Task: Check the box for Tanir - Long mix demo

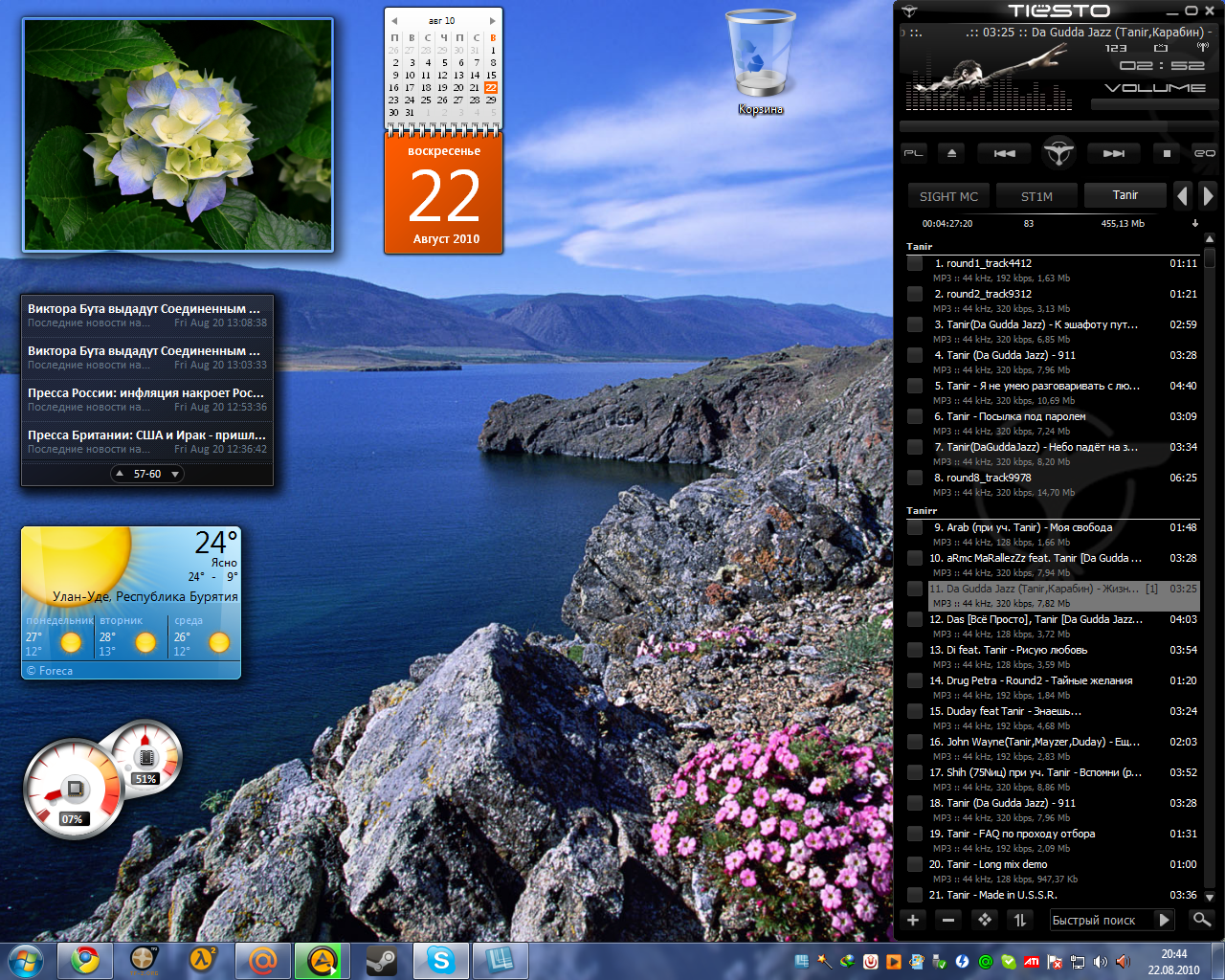Action: (x=915, y=864)
